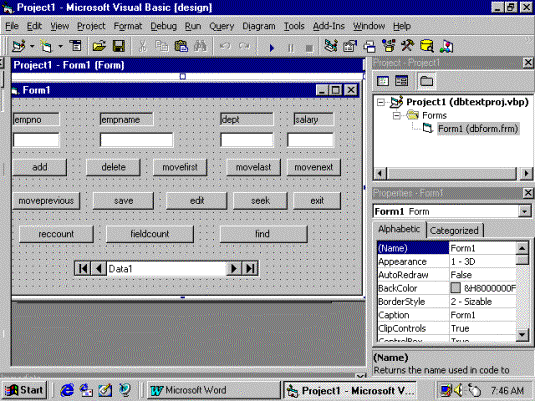Viewport: 535px width, 401px height.
Task: Select the movefirst button on Form1
Action: 180,167
